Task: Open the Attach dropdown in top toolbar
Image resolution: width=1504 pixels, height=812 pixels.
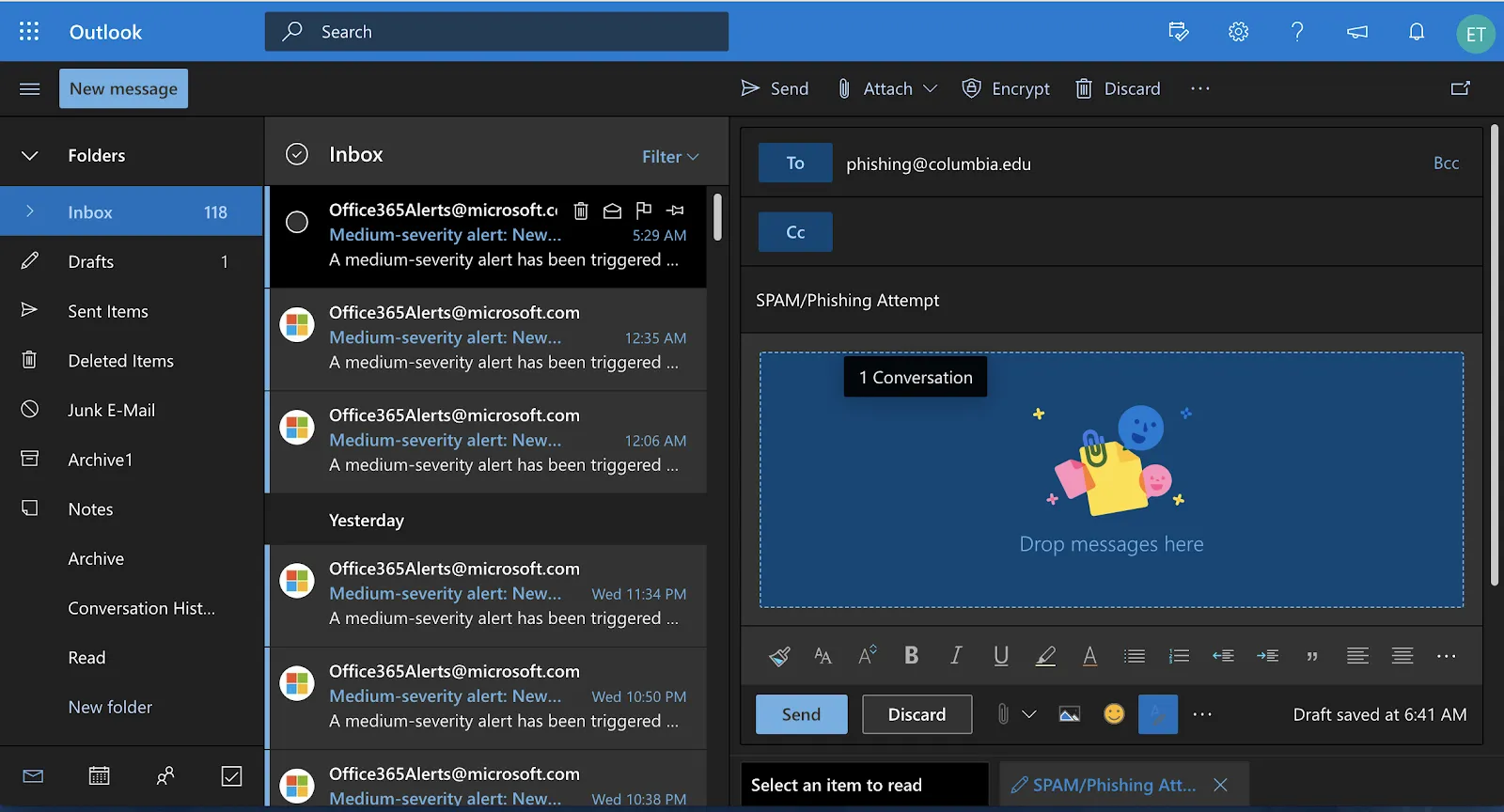Action: click(x=887, y=88)
